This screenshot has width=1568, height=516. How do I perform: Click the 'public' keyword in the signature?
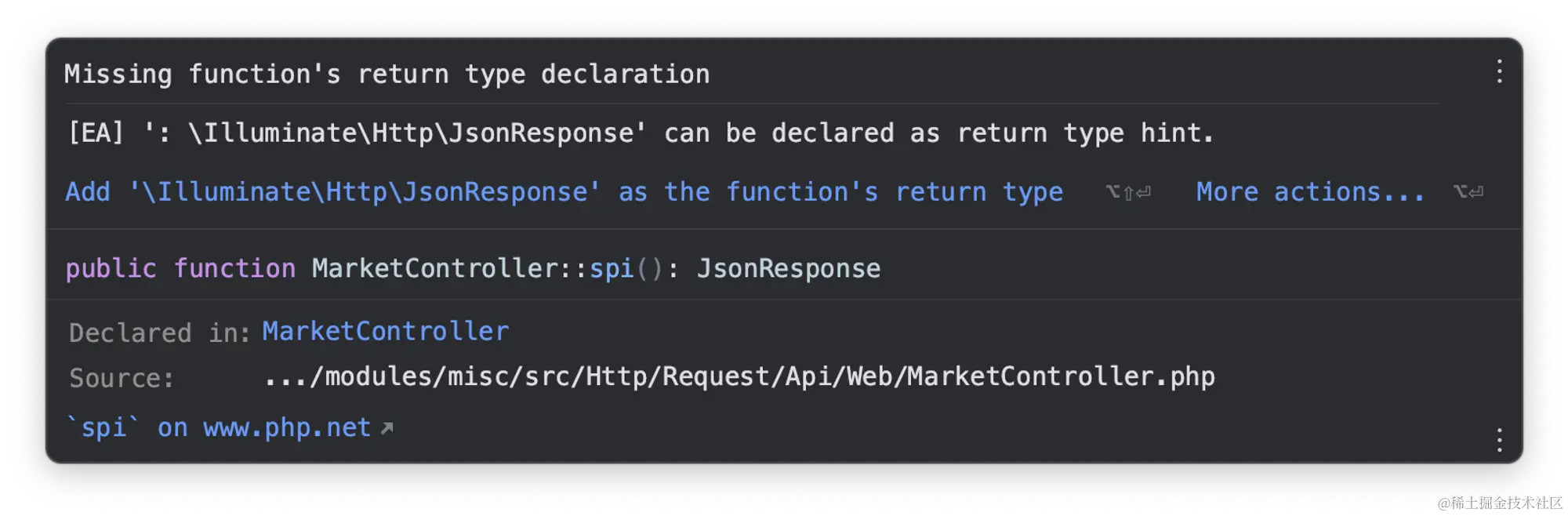pyautogui.click(x=111, y=269)
